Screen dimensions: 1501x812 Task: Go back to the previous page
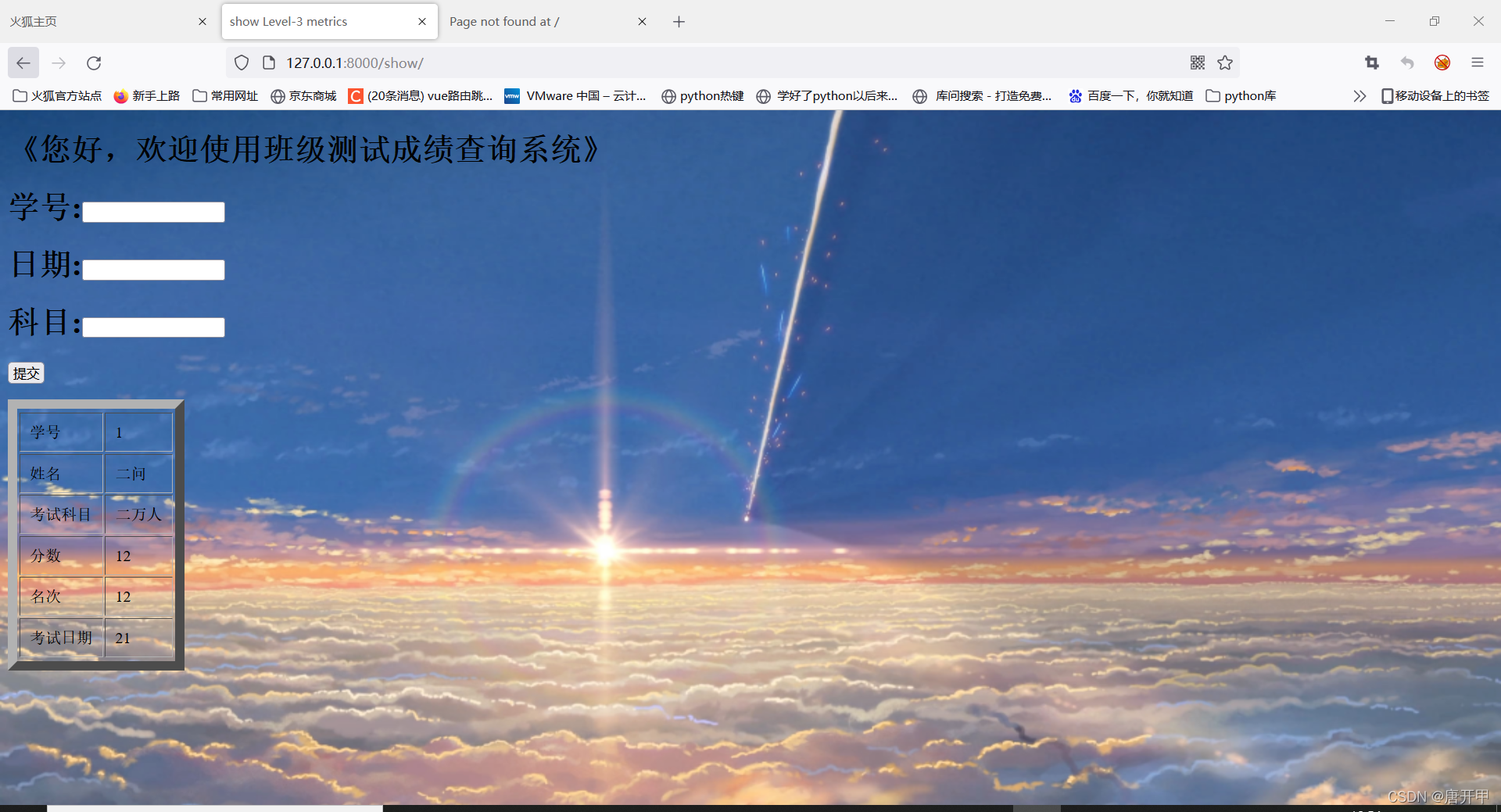click(23, 63)
